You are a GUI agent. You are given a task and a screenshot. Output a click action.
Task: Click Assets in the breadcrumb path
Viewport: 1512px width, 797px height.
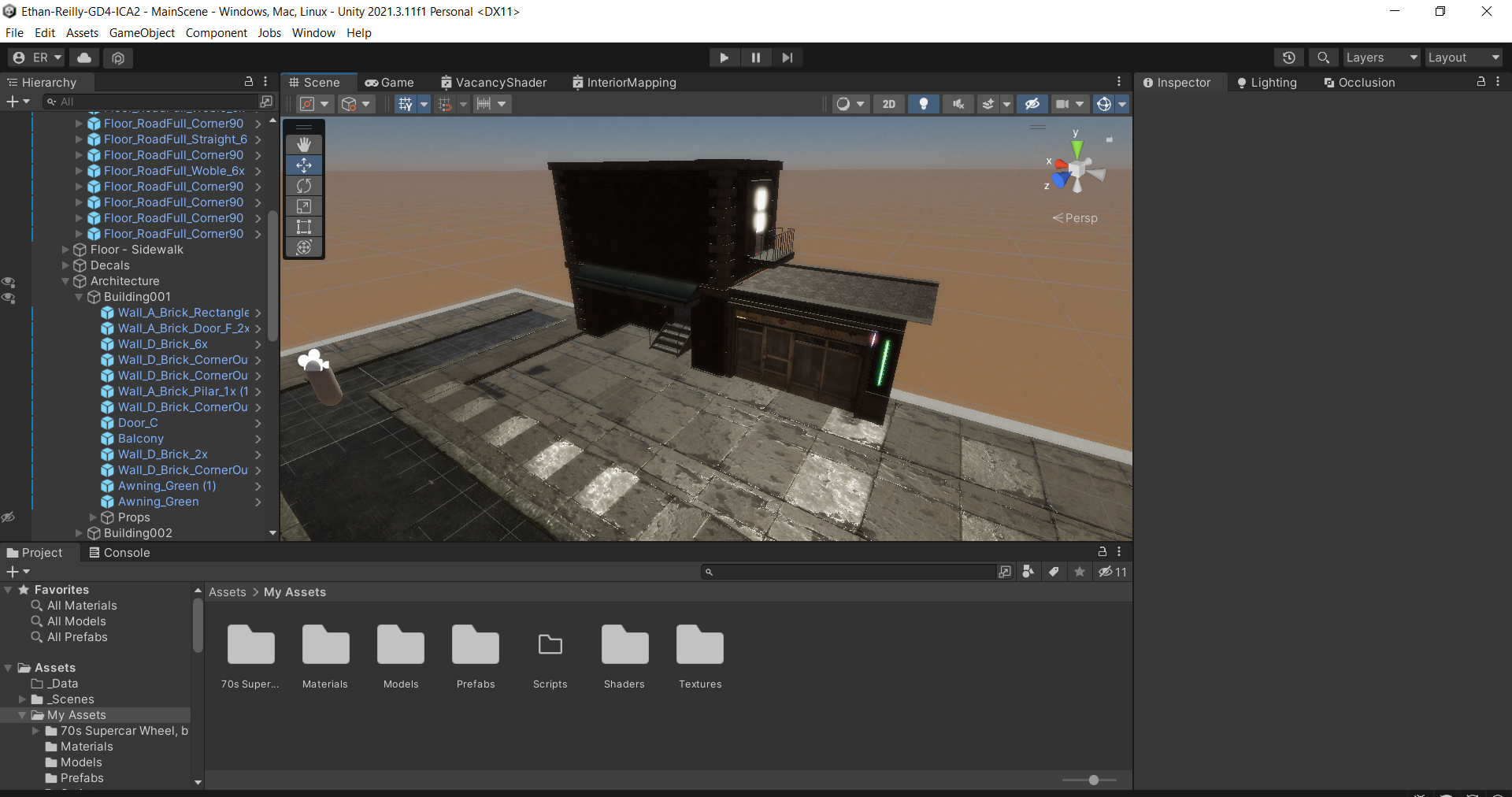point(228,592)
